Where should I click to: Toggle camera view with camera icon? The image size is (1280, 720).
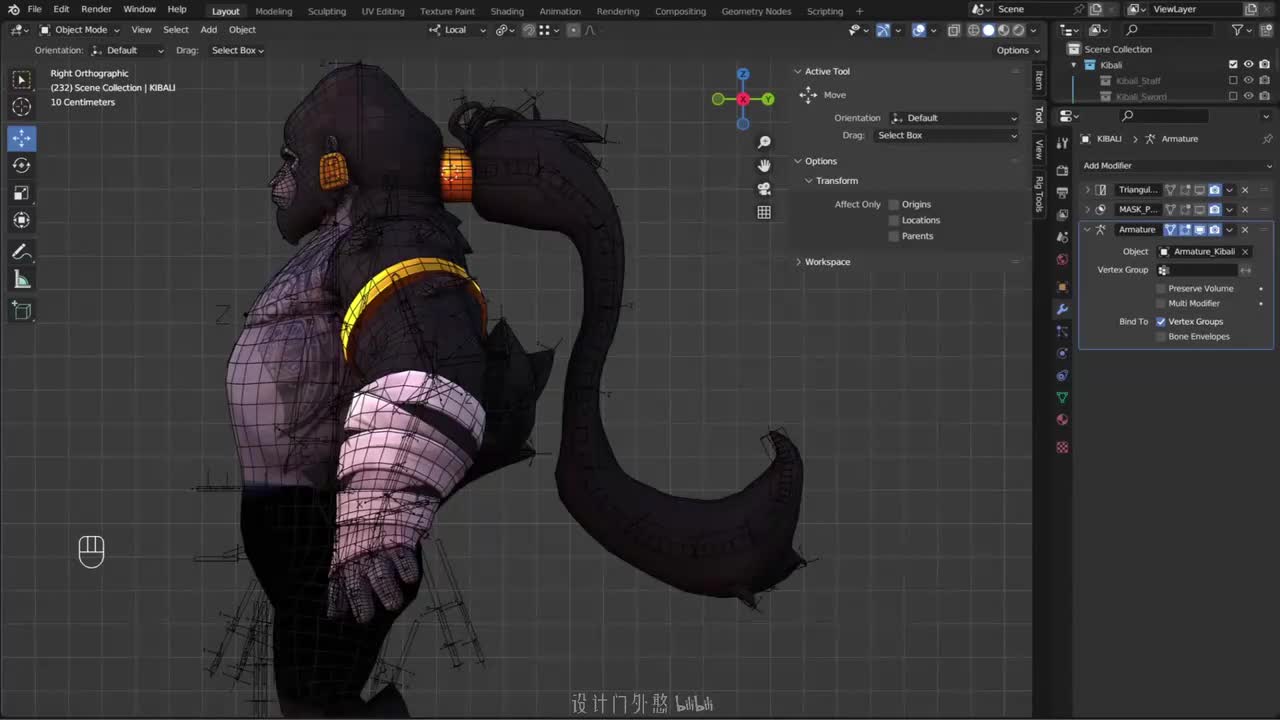(764, 189)
